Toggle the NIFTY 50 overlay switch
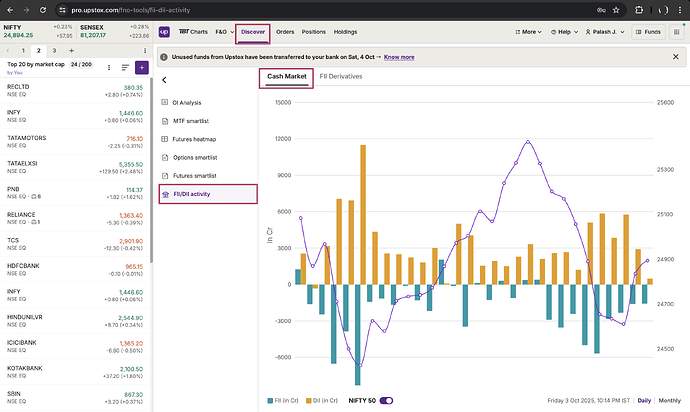The image size is (690, 412). (386, 401)
